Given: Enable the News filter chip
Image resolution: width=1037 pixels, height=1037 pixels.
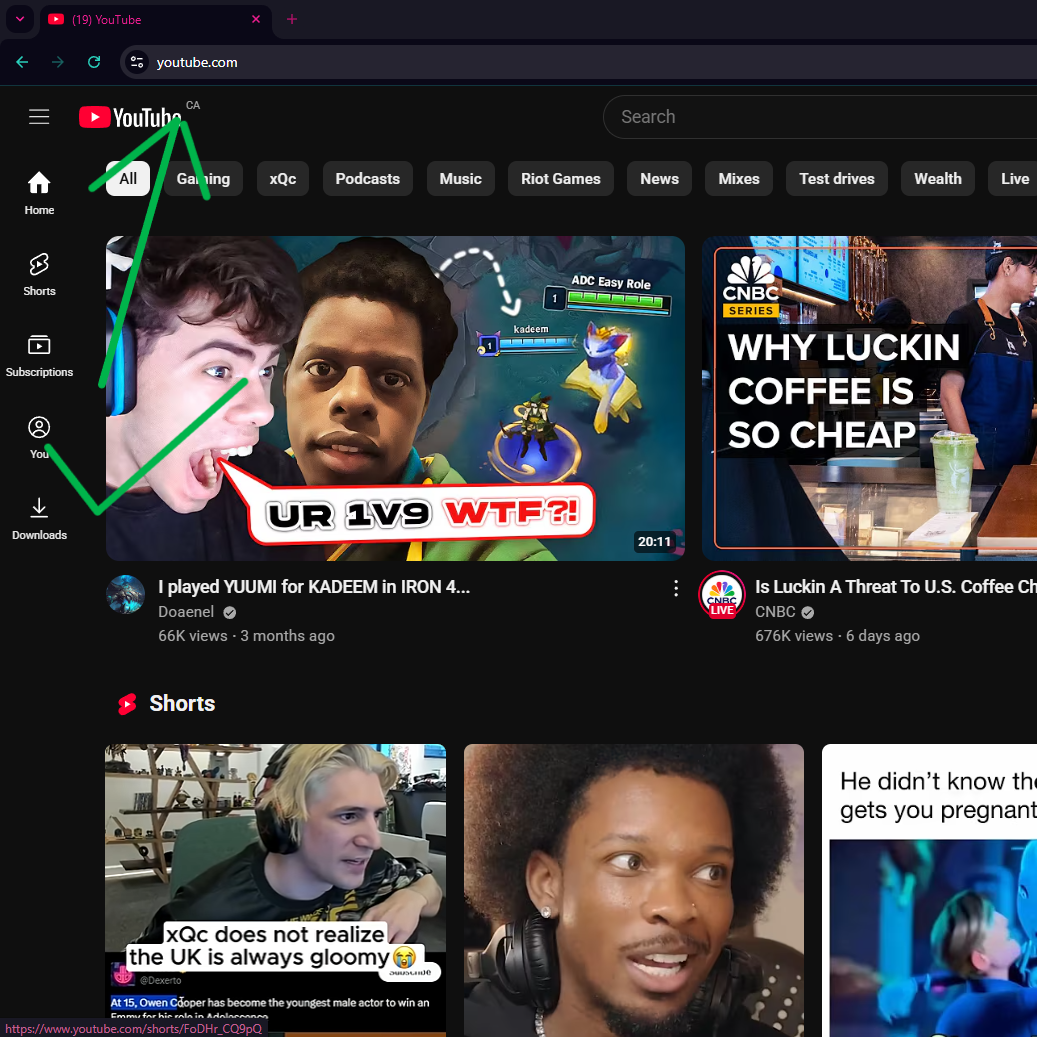Looking at the screenshot, I should [x=659, y=179].
